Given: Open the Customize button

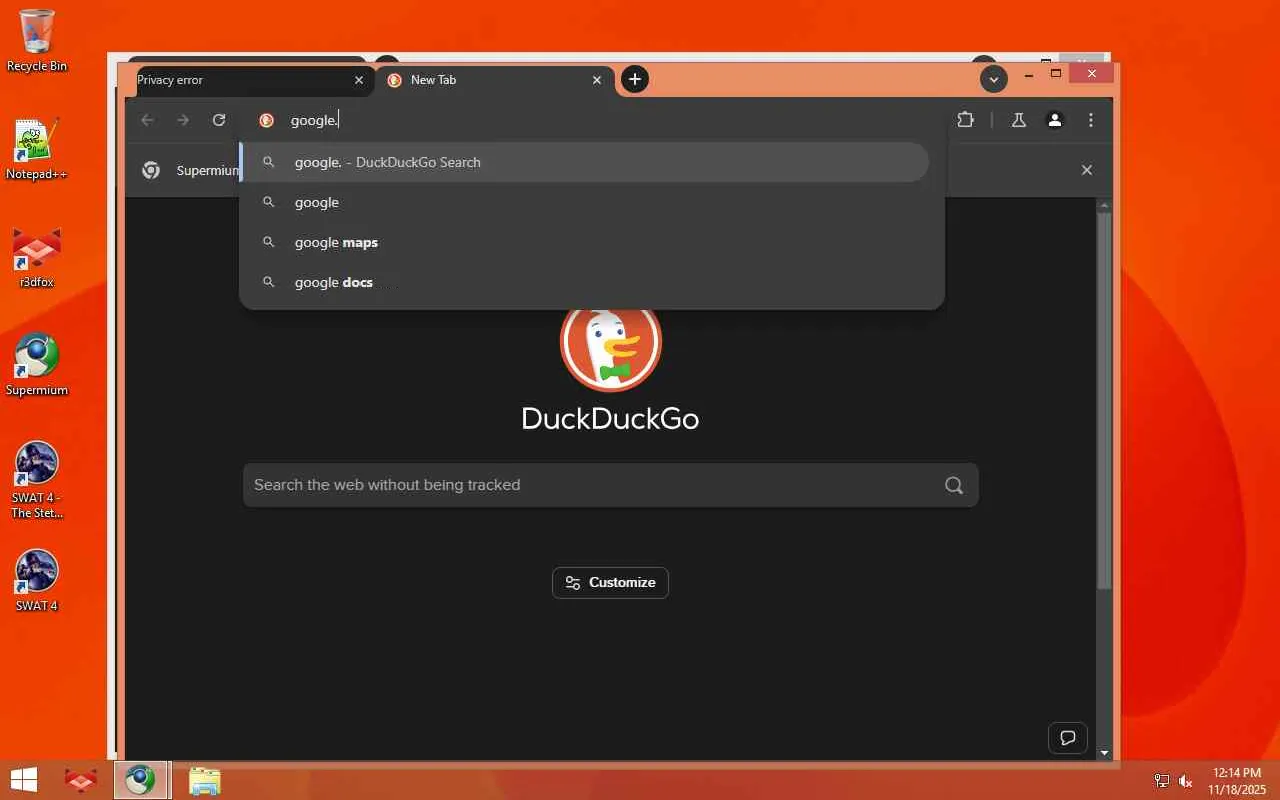Looking at the screenshot, I should point(610,583).
